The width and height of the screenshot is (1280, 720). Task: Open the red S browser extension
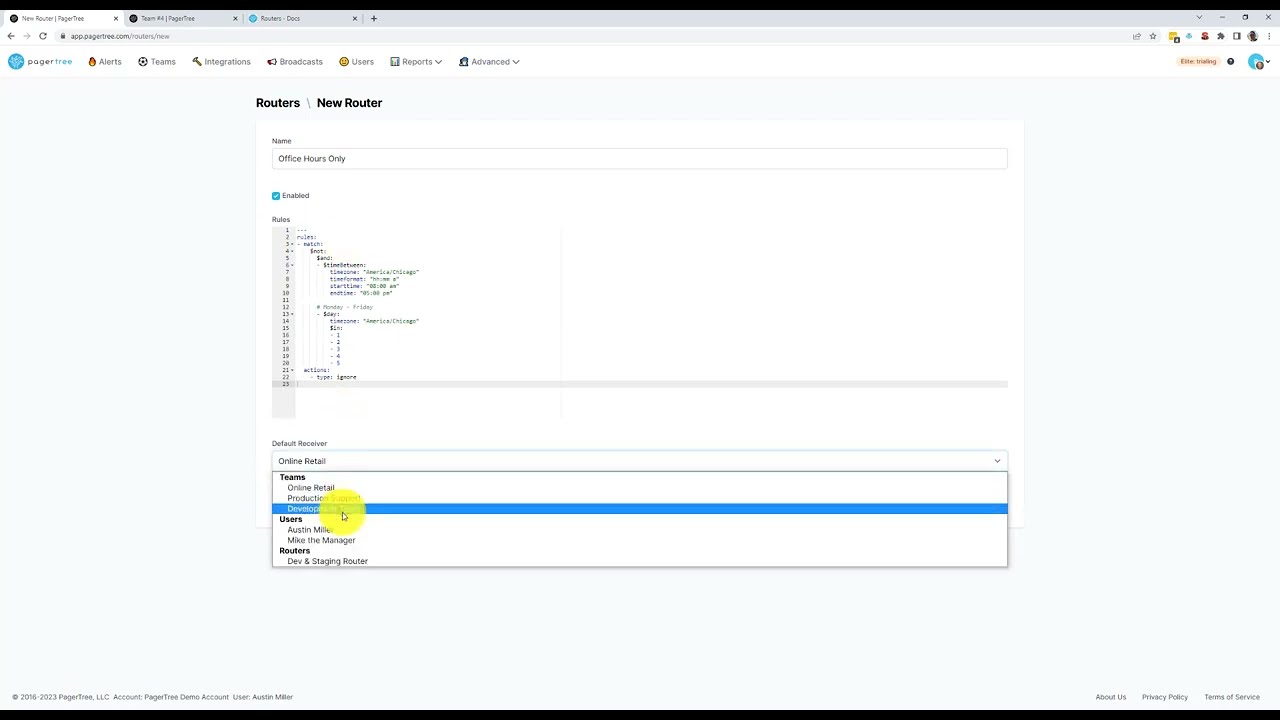(x=1205, y=36)
